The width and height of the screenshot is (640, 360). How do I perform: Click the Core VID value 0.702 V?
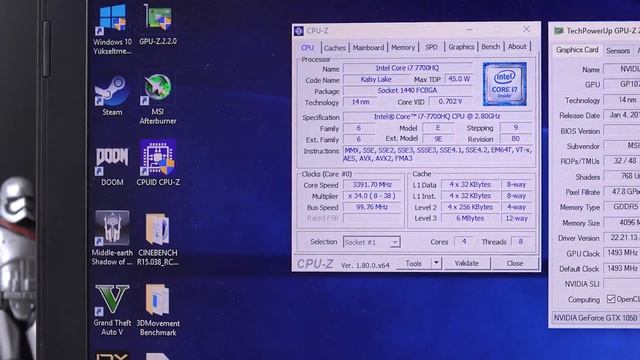[x=450, y=101]
